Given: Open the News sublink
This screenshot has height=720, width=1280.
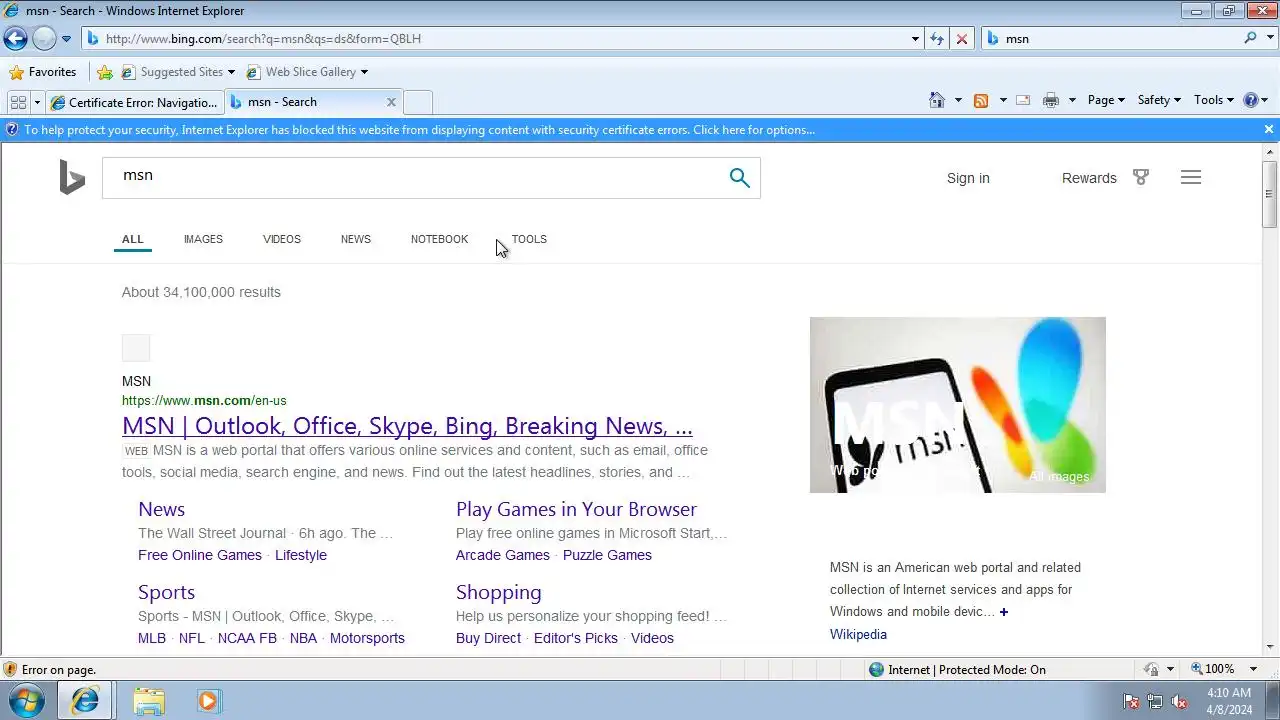Looking at the screenshot, I should click(161, 509).
